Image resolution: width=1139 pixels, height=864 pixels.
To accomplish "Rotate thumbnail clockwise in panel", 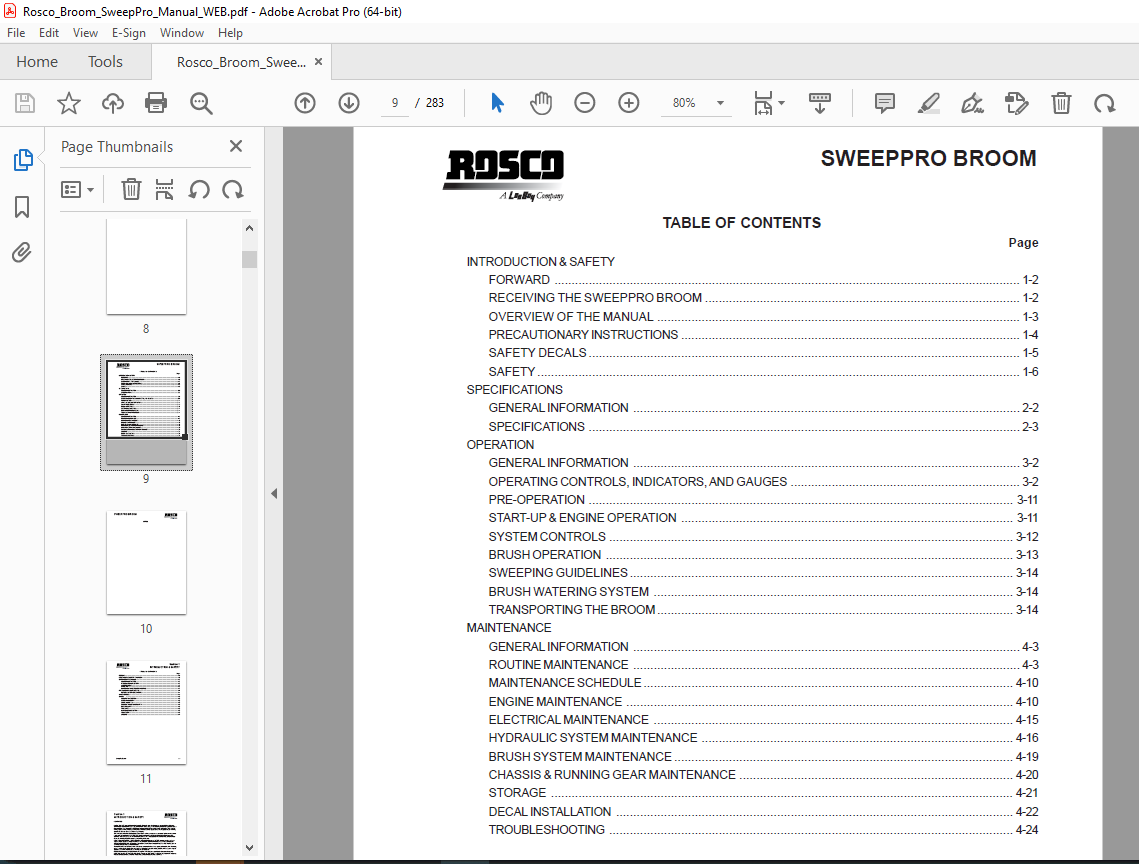I will [233, 190].
